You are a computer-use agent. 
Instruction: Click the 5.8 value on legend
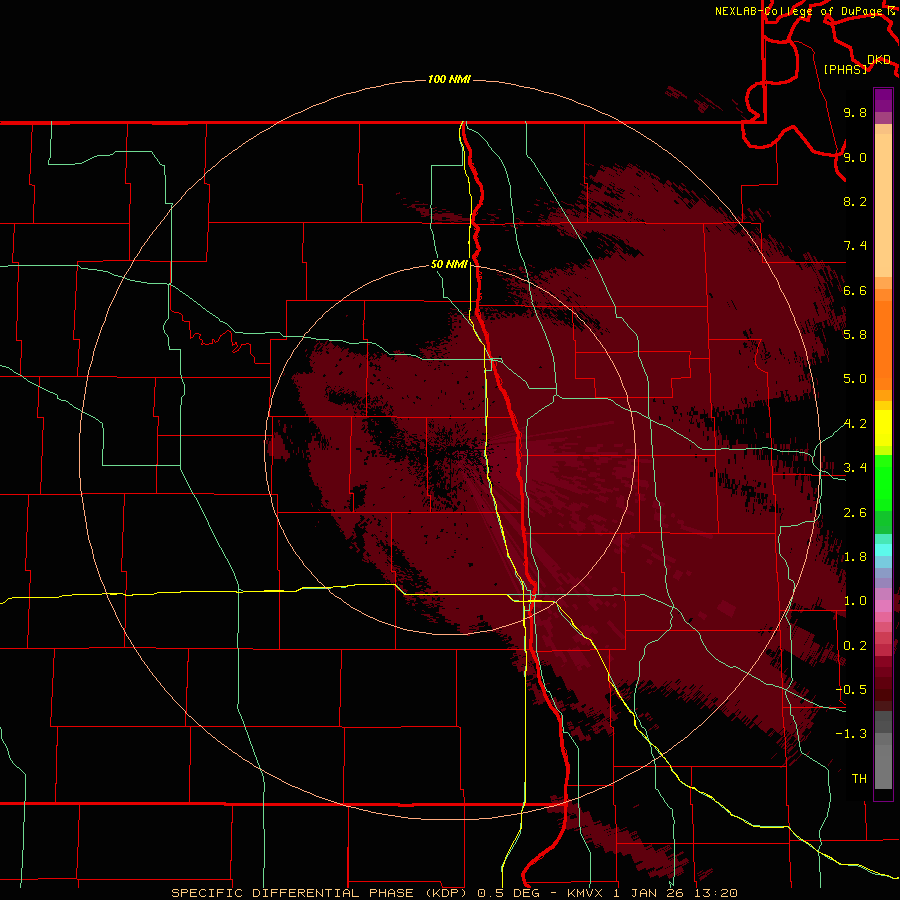click(x=855, y=334)
